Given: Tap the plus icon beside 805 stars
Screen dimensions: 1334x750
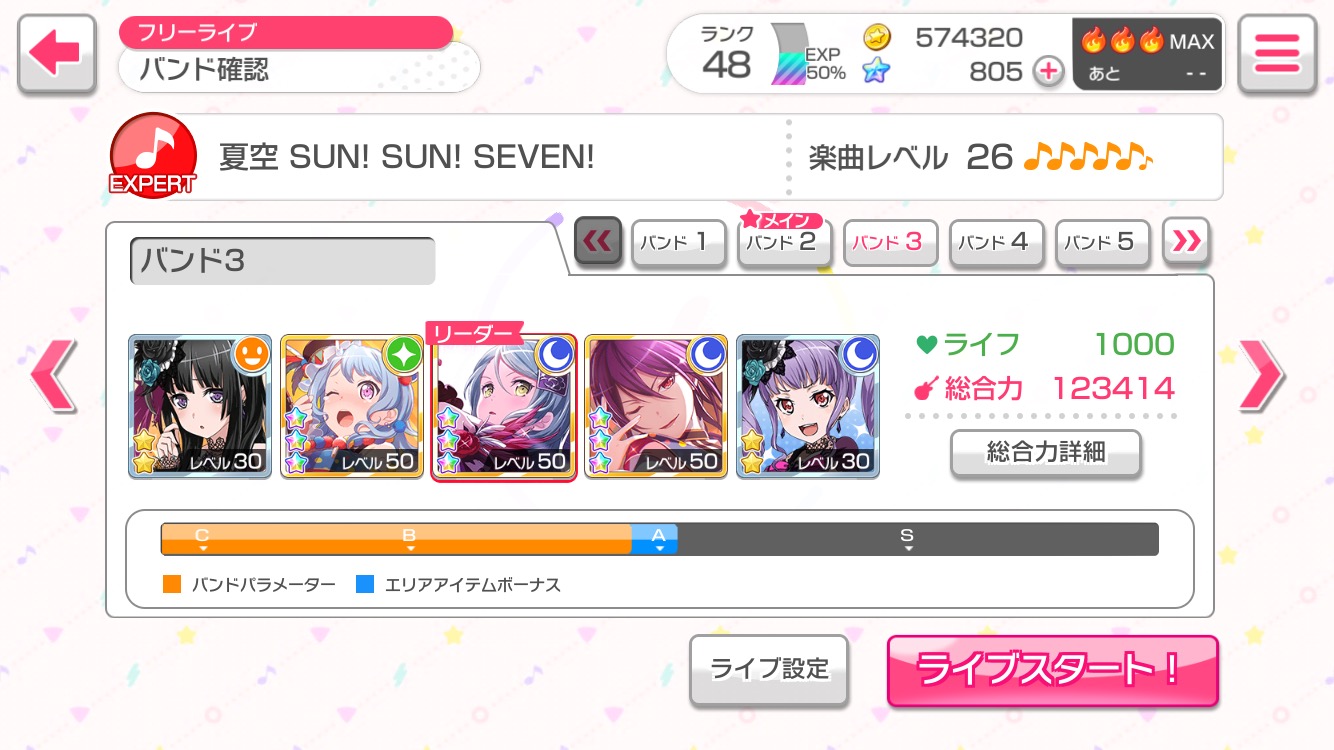Looking at the screenshot, I should [1048, 72].
